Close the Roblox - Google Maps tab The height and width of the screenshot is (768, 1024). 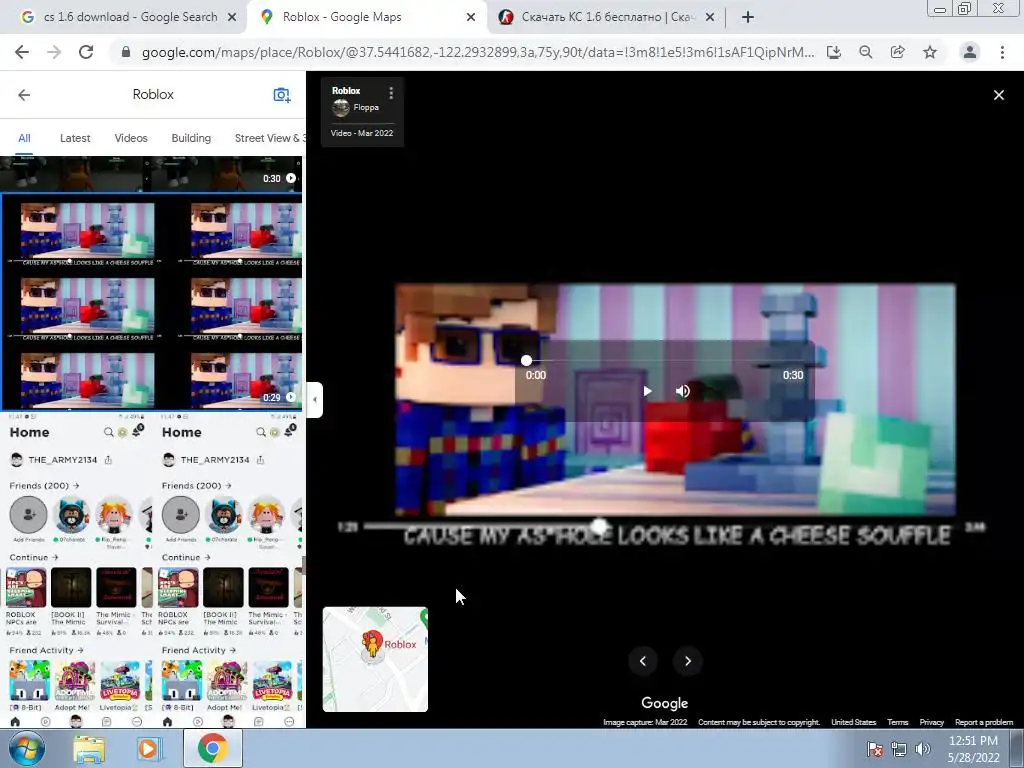(x=471, y=17)
